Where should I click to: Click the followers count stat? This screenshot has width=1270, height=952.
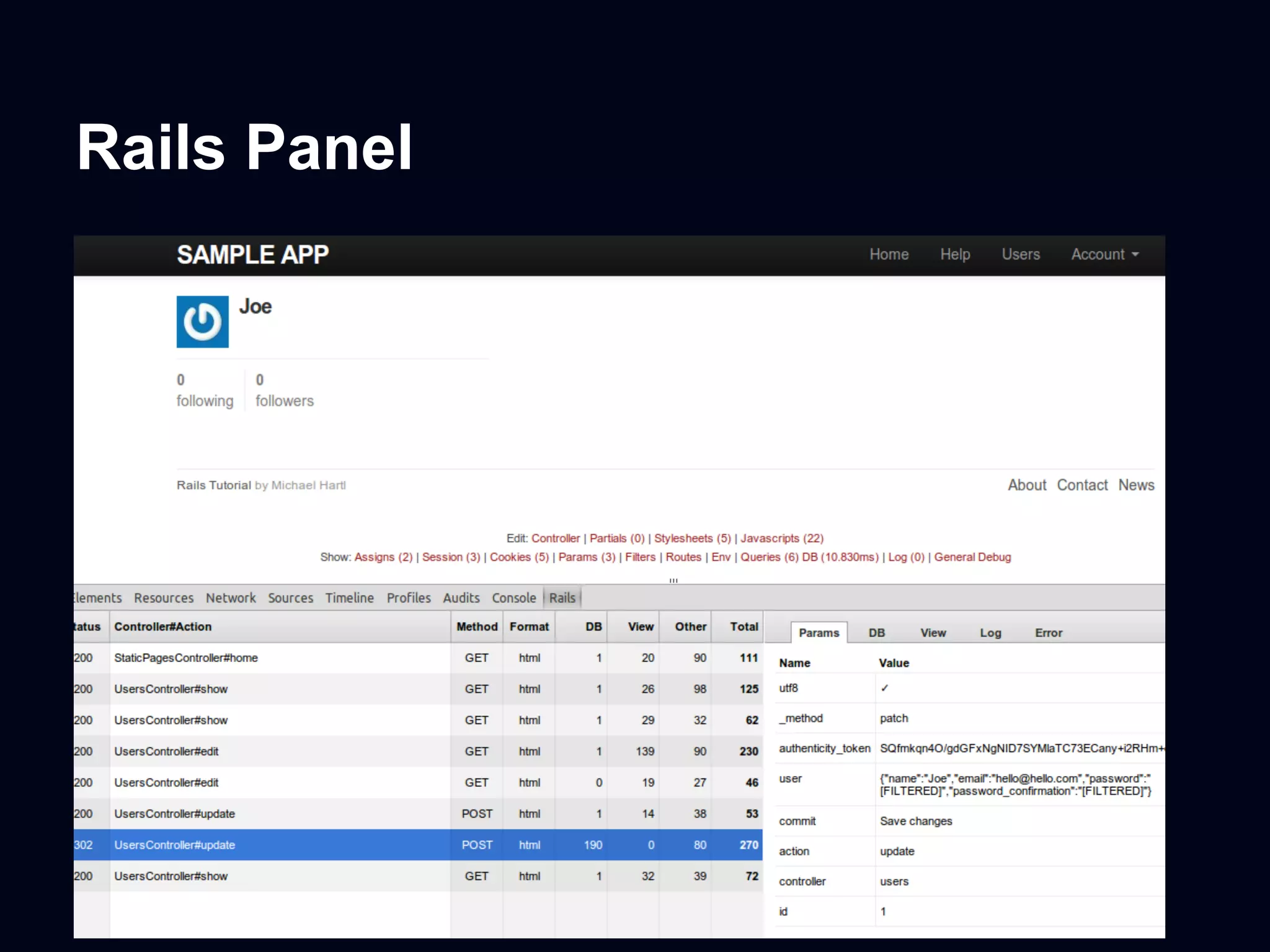285,390
